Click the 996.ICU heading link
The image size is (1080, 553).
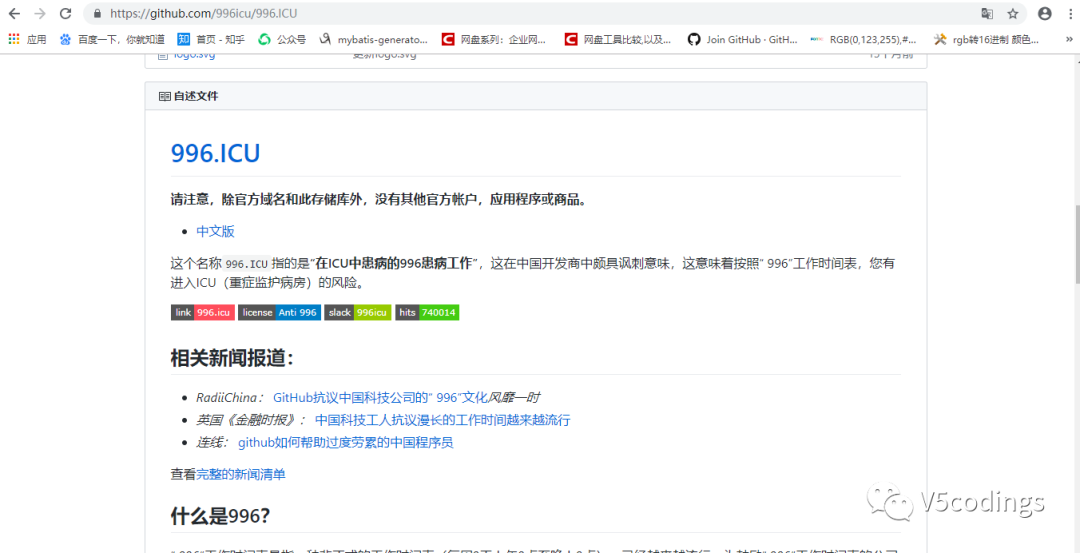click(x=215, y=153)
